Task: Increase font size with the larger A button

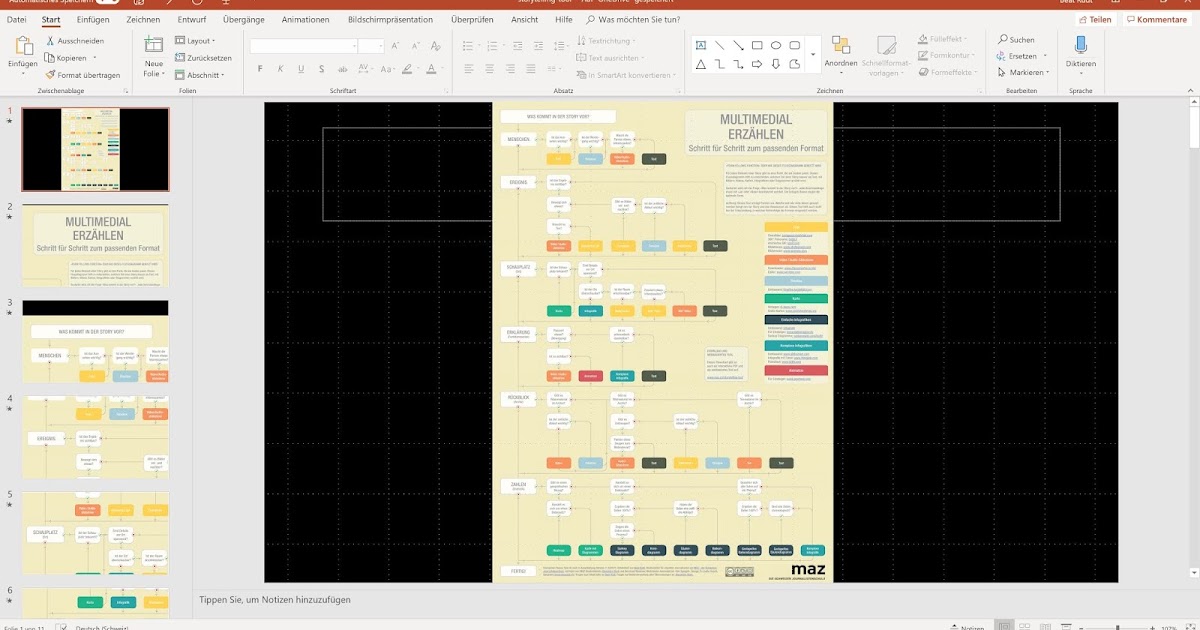Action: 396,46
